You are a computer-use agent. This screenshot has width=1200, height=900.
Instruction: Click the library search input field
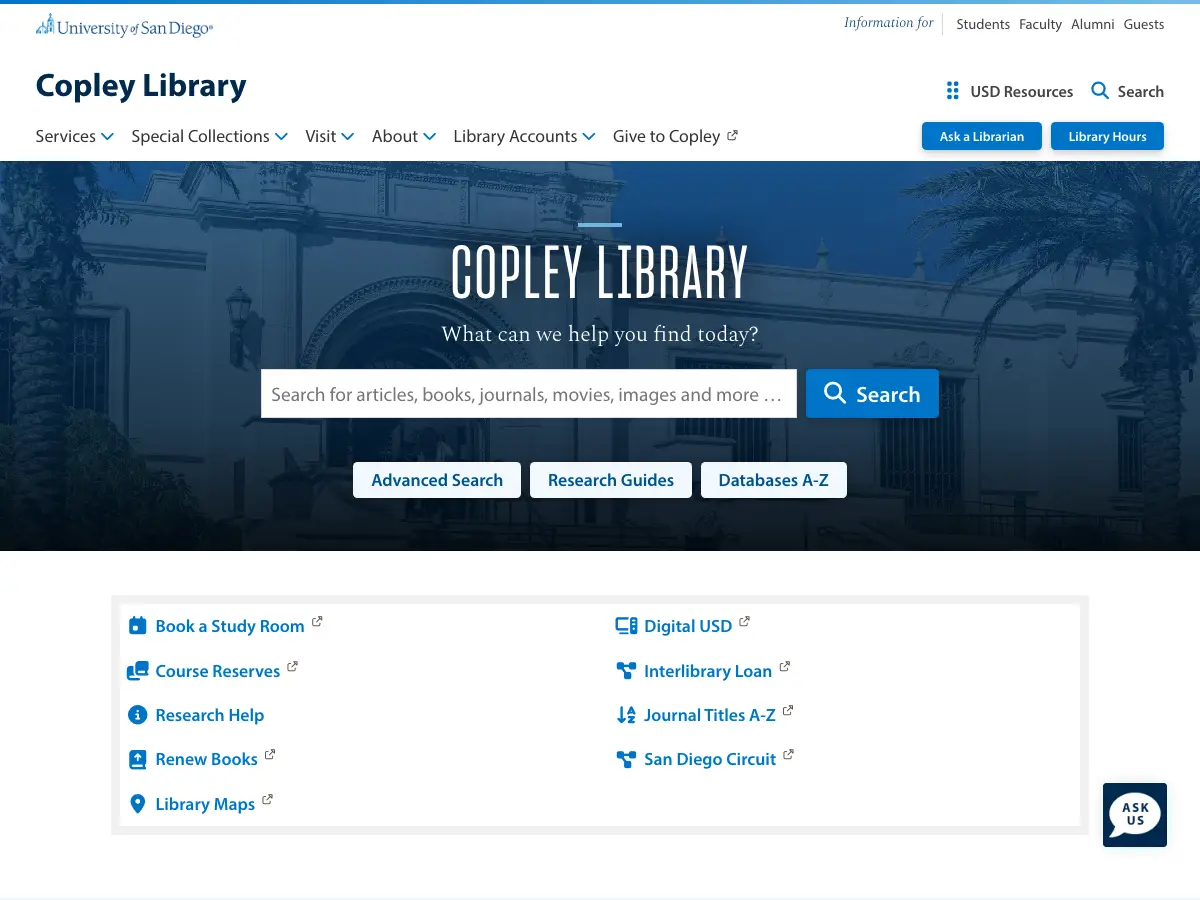click(x=529, y=393)
